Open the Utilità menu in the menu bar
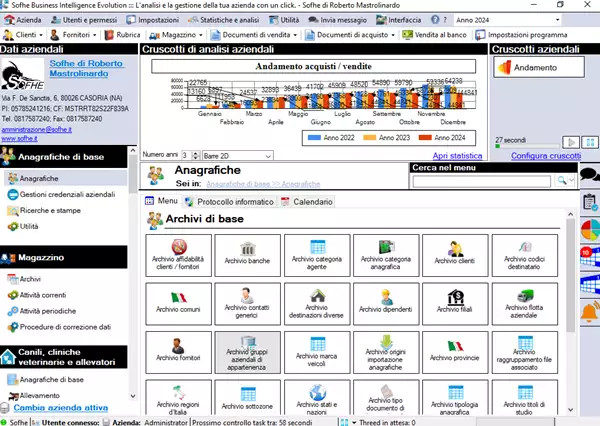Viewport: 600px width, 426px height. coord(284,20)
